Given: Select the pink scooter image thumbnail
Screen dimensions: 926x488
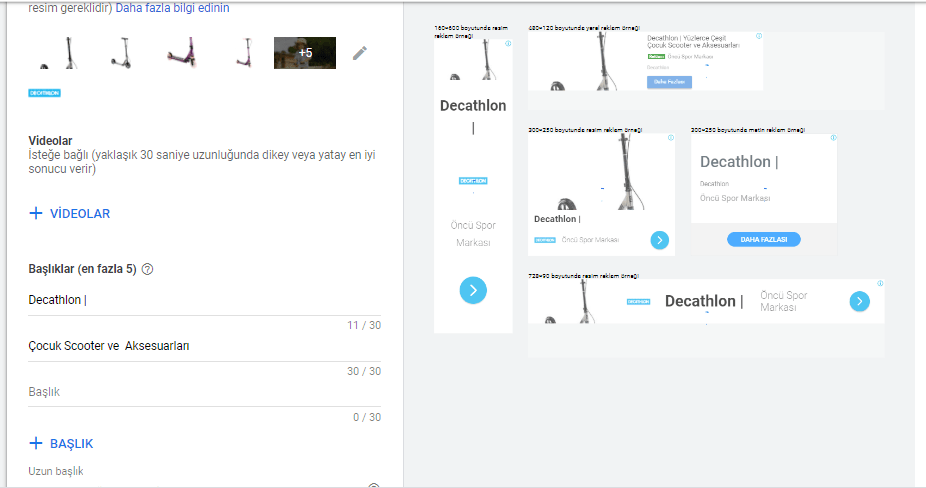Looking at the screenshot, I should click(x=182, y=53).
